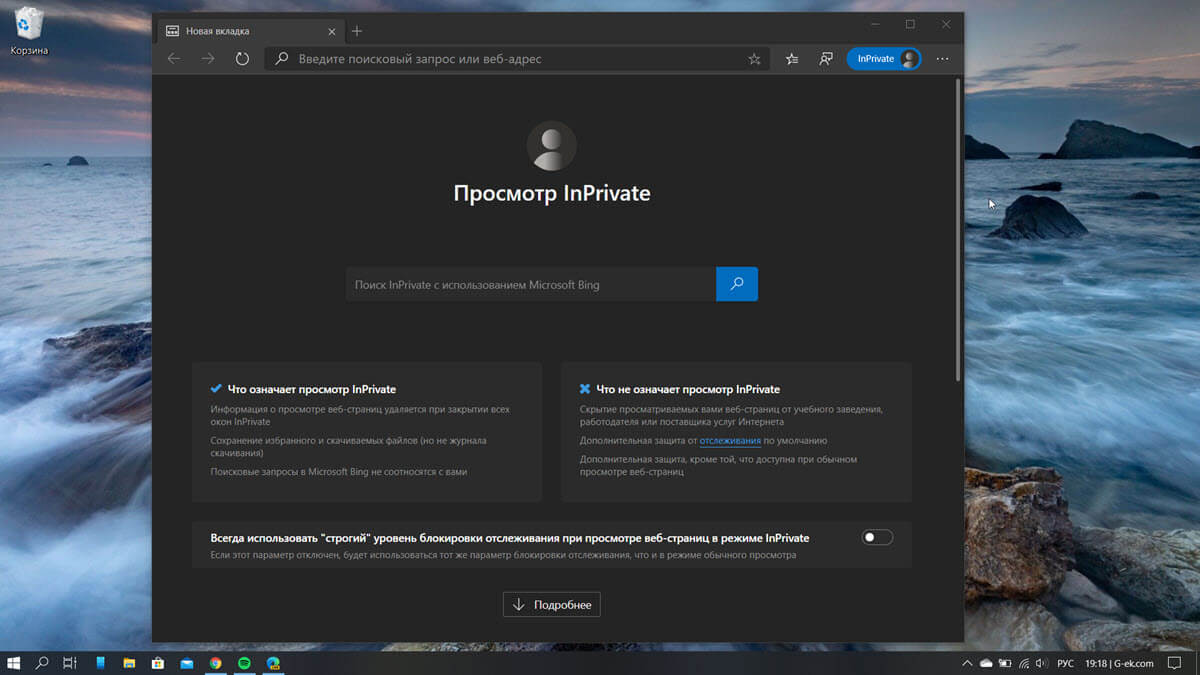
Task: Add this page to favorites star
Action: [754, 59]
